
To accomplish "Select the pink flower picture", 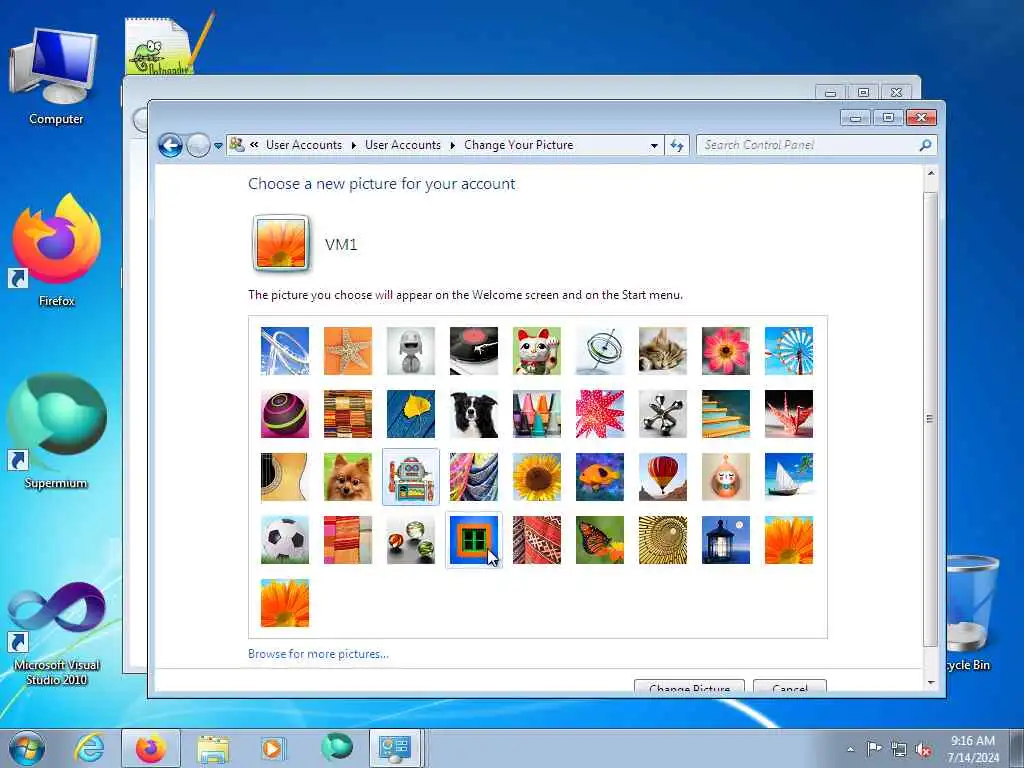I will 726,351.
